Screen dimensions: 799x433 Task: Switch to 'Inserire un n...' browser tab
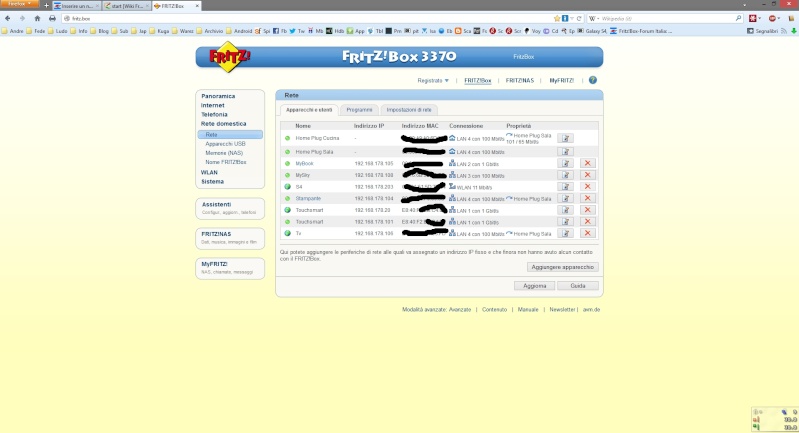tap(76, 6)
